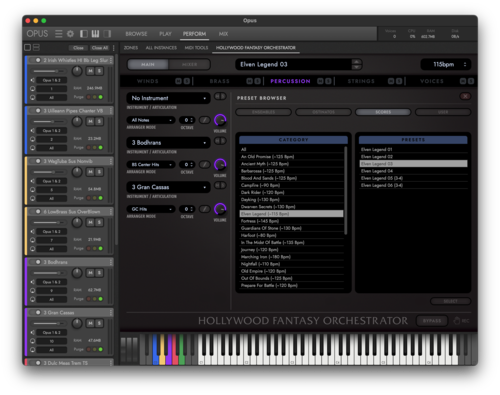Mute the LowBrass Sus OverBlown instrument

click(90, 222)
